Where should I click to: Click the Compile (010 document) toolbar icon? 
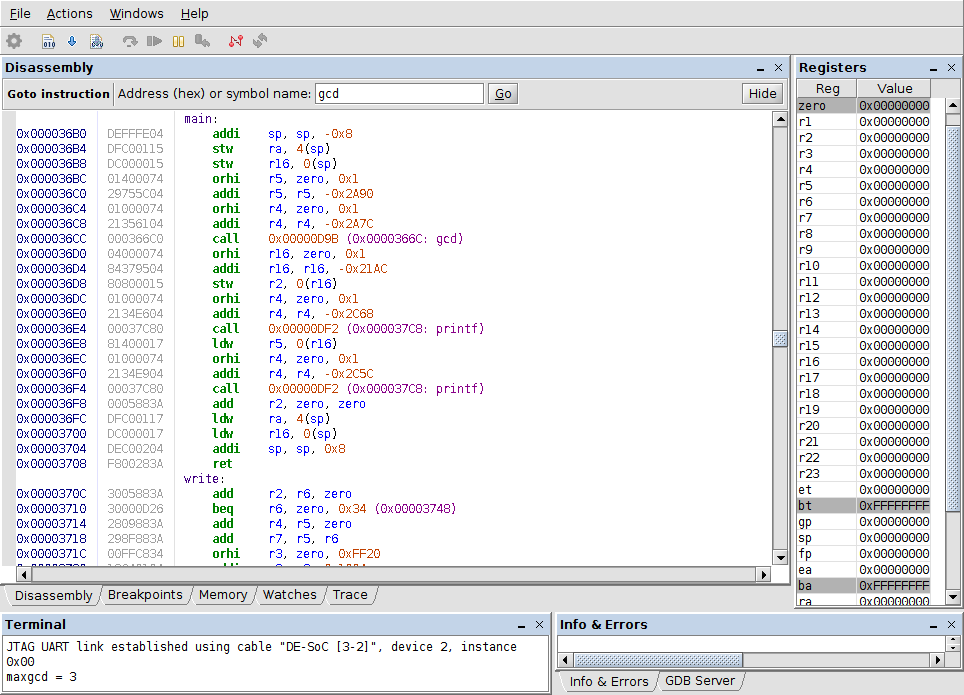pyautogui.click(x=49, y=41)
